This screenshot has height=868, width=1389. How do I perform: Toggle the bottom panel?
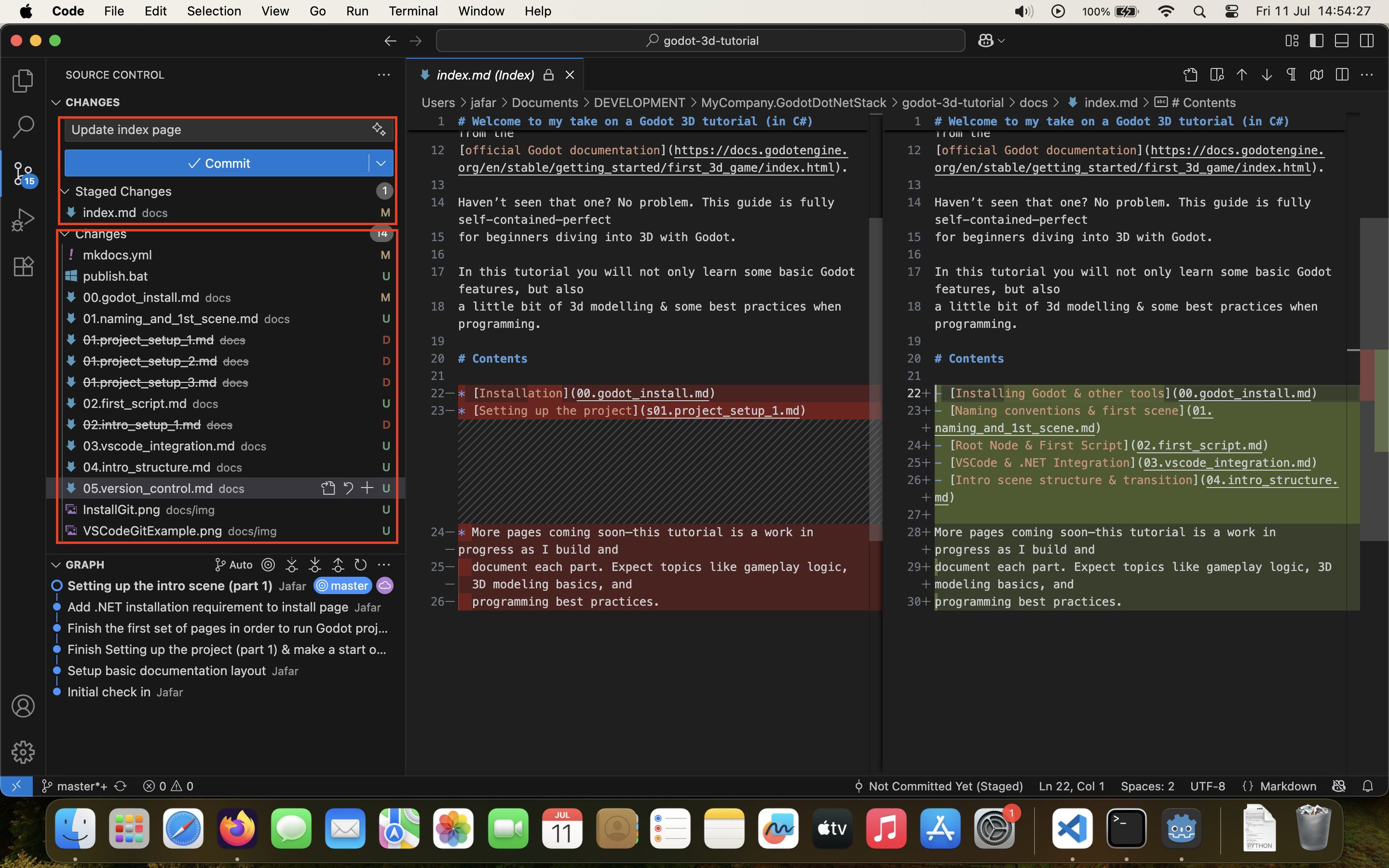pyautogui.click(x=1342, y=41)
